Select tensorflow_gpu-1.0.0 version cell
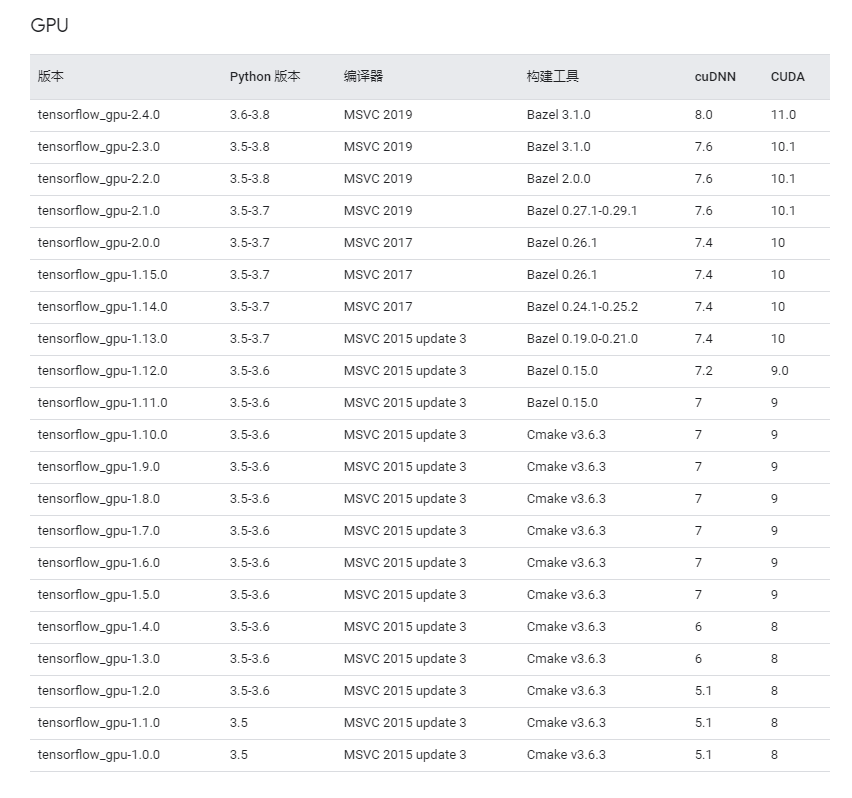Screen dimensions: 852x798 point(98,756)
